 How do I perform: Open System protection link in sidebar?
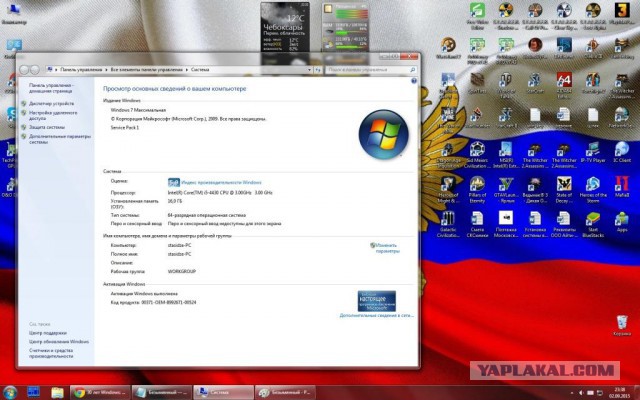[47, 127]
